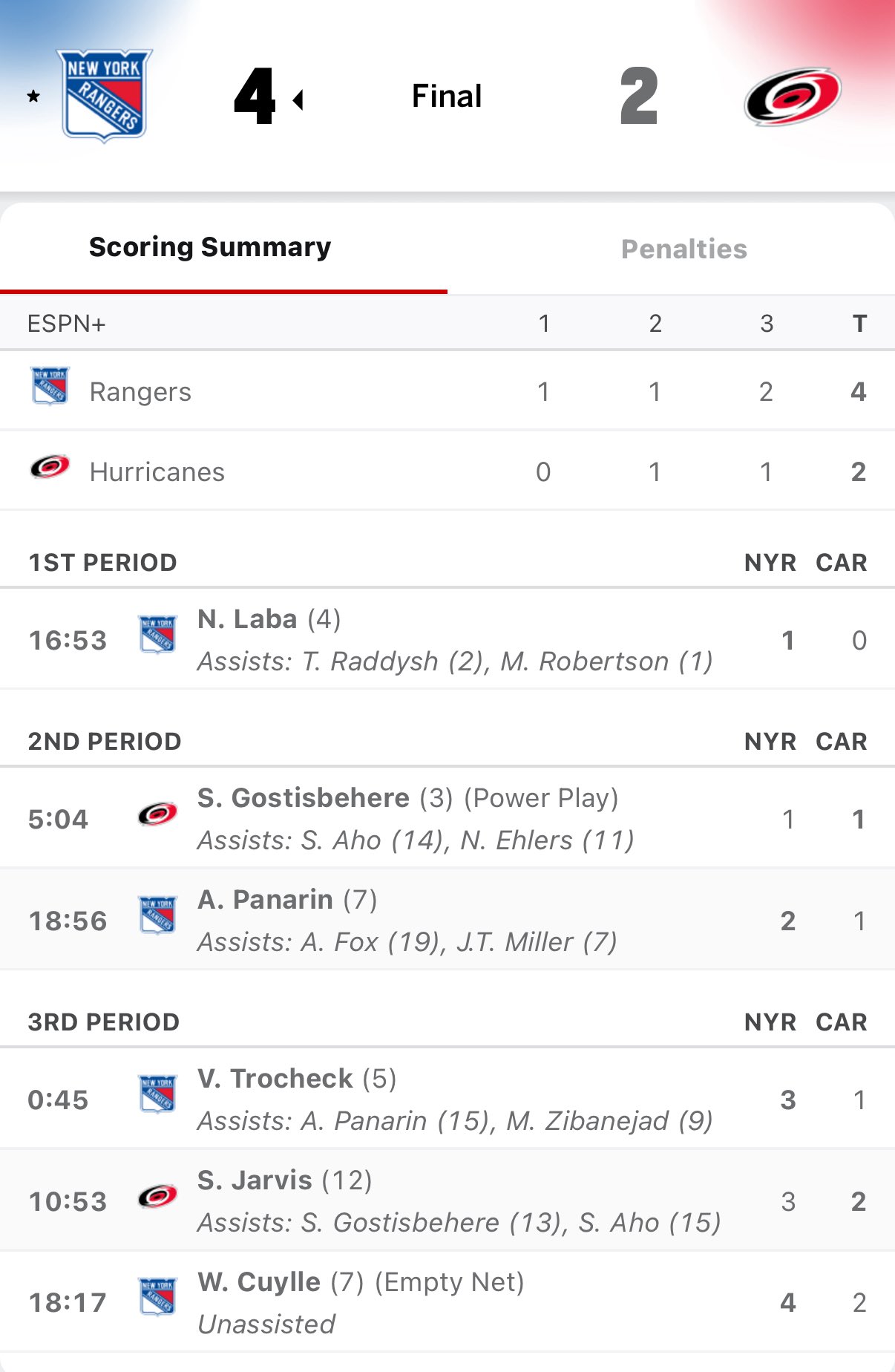Screen dimensions: 895x1372
Task: Click Hurricanes logo in the line score row
Action: pyautogui.click(x=50, y=467)
